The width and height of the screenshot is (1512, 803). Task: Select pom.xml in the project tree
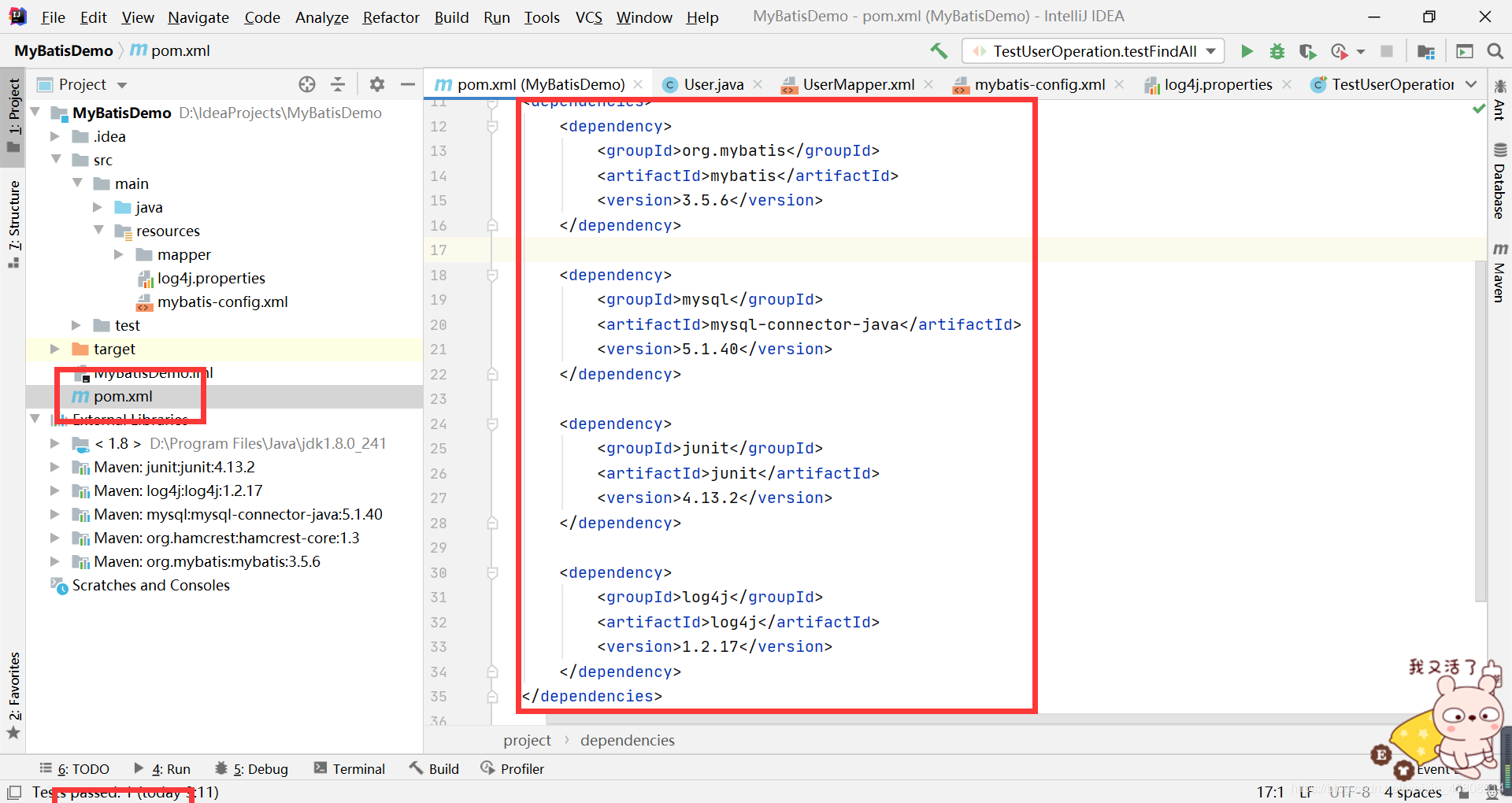pos(123,396)
